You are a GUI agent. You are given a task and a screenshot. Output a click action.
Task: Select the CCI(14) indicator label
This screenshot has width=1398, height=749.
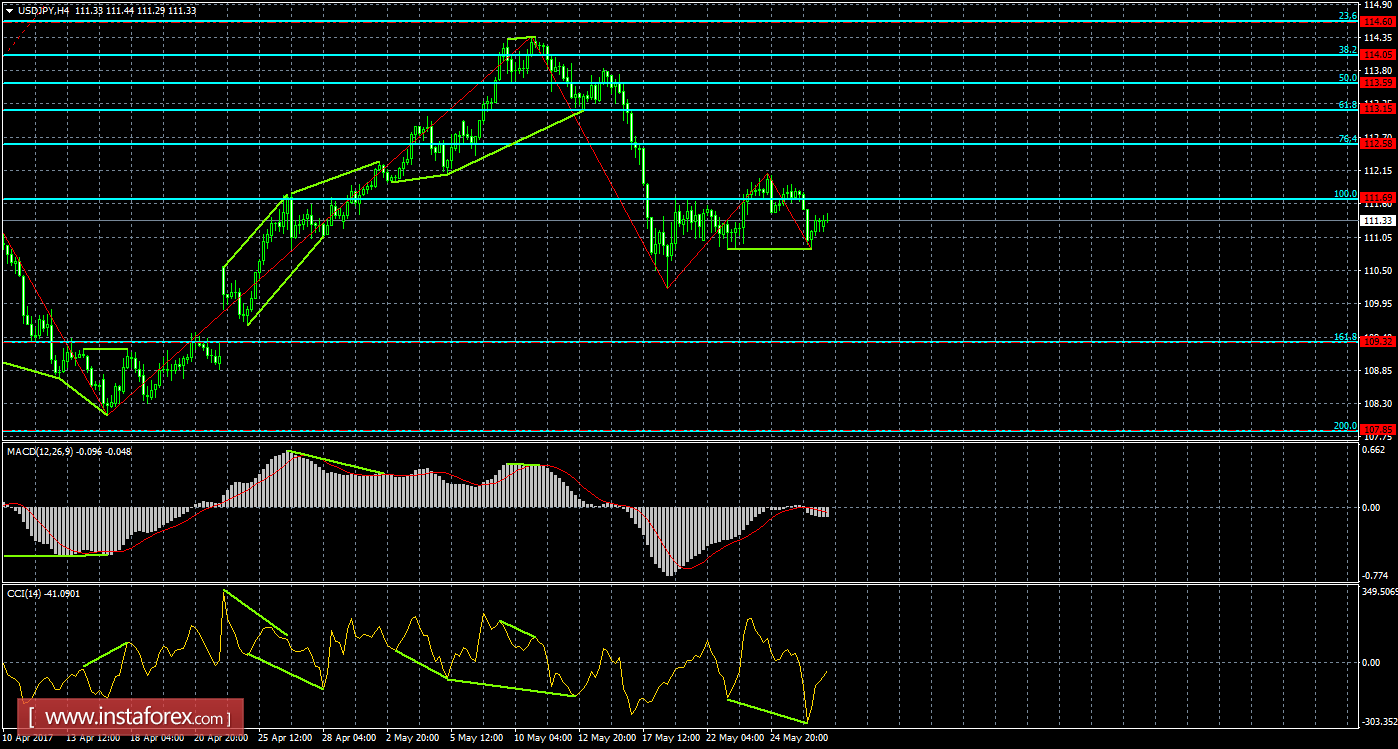click(27, 593)
